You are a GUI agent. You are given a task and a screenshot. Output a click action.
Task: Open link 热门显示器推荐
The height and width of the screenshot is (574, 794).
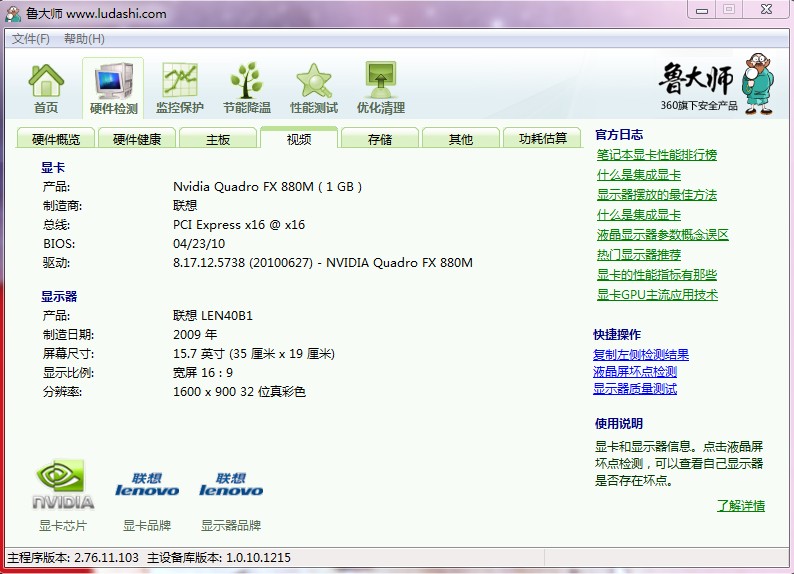(x=639, y=255)
